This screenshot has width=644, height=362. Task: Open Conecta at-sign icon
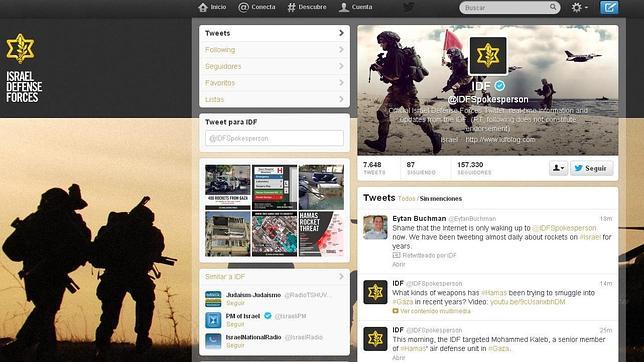click(244, 7)
